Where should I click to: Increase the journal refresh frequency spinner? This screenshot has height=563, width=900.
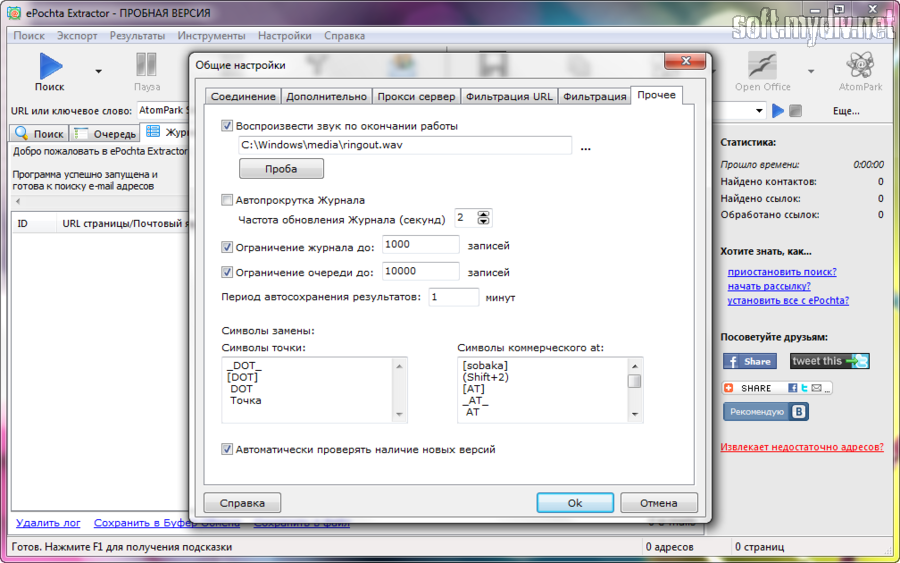pos(483,214)
